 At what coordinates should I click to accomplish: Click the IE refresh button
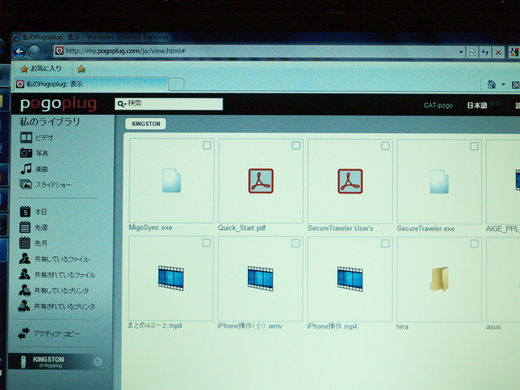pyautogui.click(x=485, y=52)
